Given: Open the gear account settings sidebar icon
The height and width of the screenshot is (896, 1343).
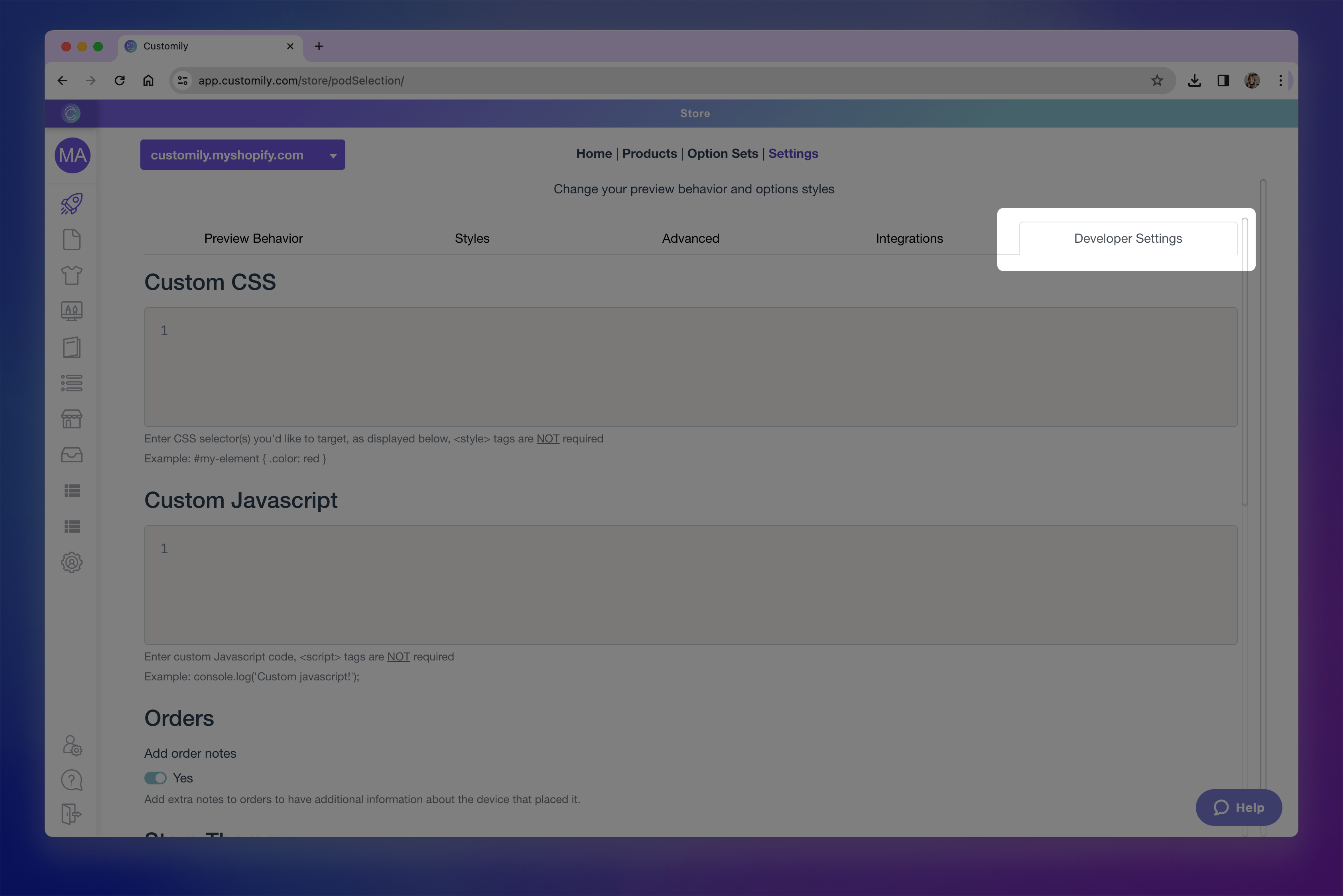Looking at the screenshot, I should coord(72,562).
